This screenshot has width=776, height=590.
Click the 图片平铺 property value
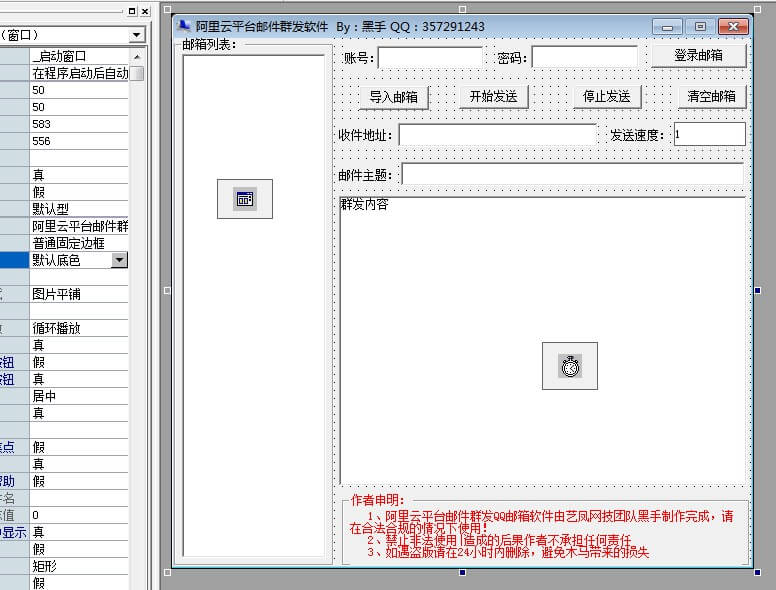click(79, 294)
